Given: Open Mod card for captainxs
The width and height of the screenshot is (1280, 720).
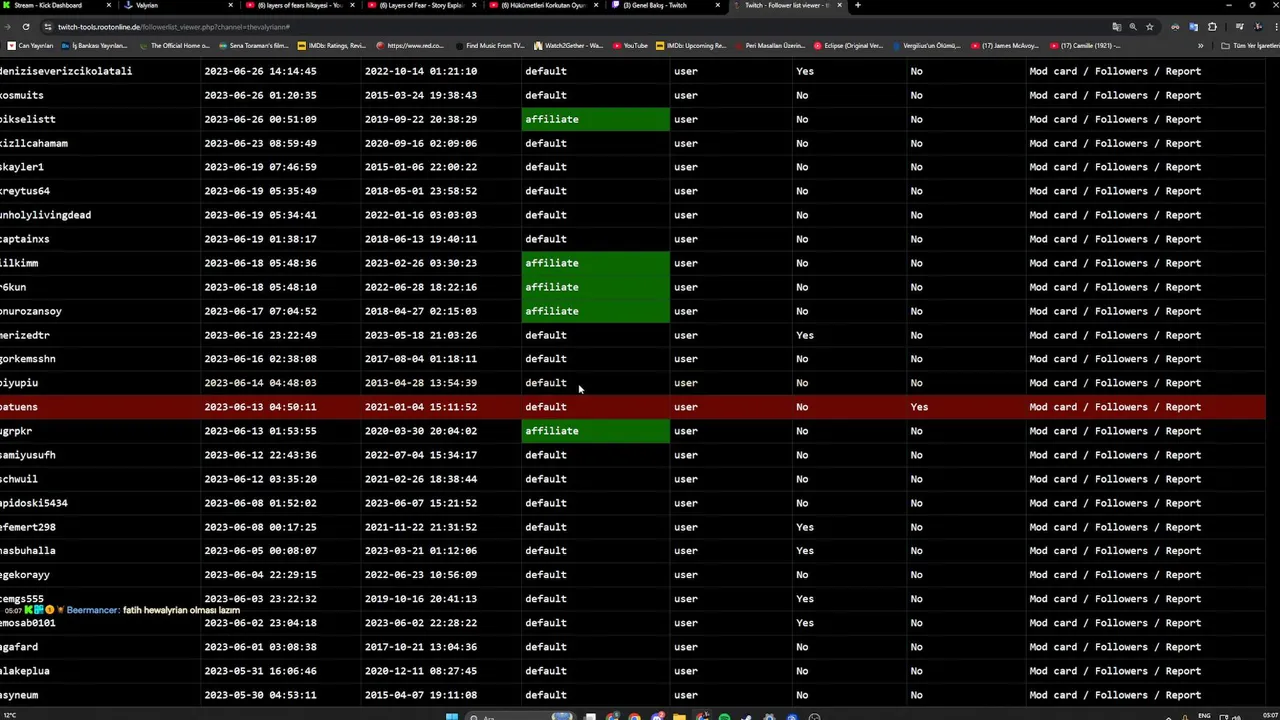Looking at the screenshot, I should (x=1053, y=239).
